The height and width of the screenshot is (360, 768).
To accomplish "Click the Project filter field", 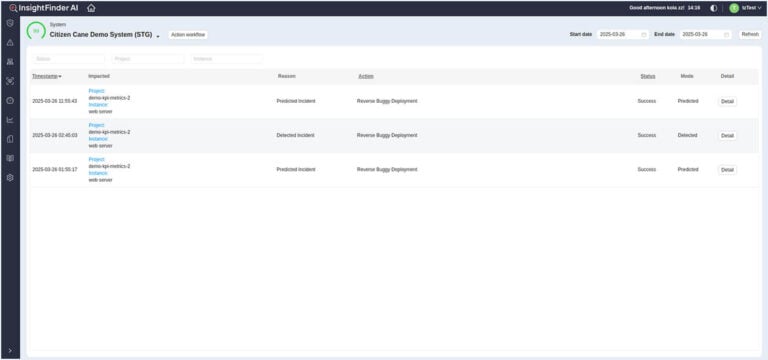I will click(x=148, y=59).
